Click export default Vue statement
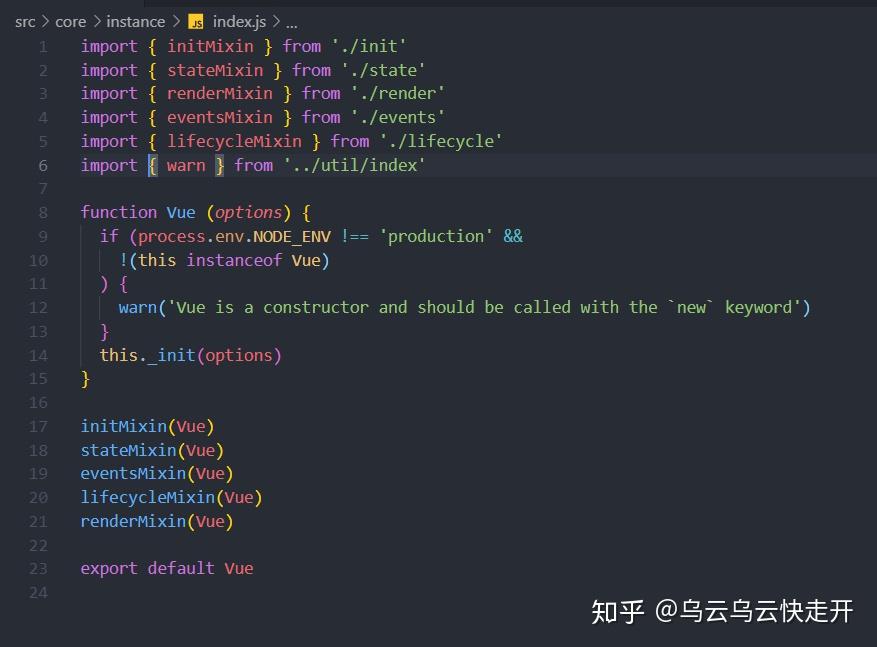The height and width of the screenshot is (647, 877). coord(167,569)
